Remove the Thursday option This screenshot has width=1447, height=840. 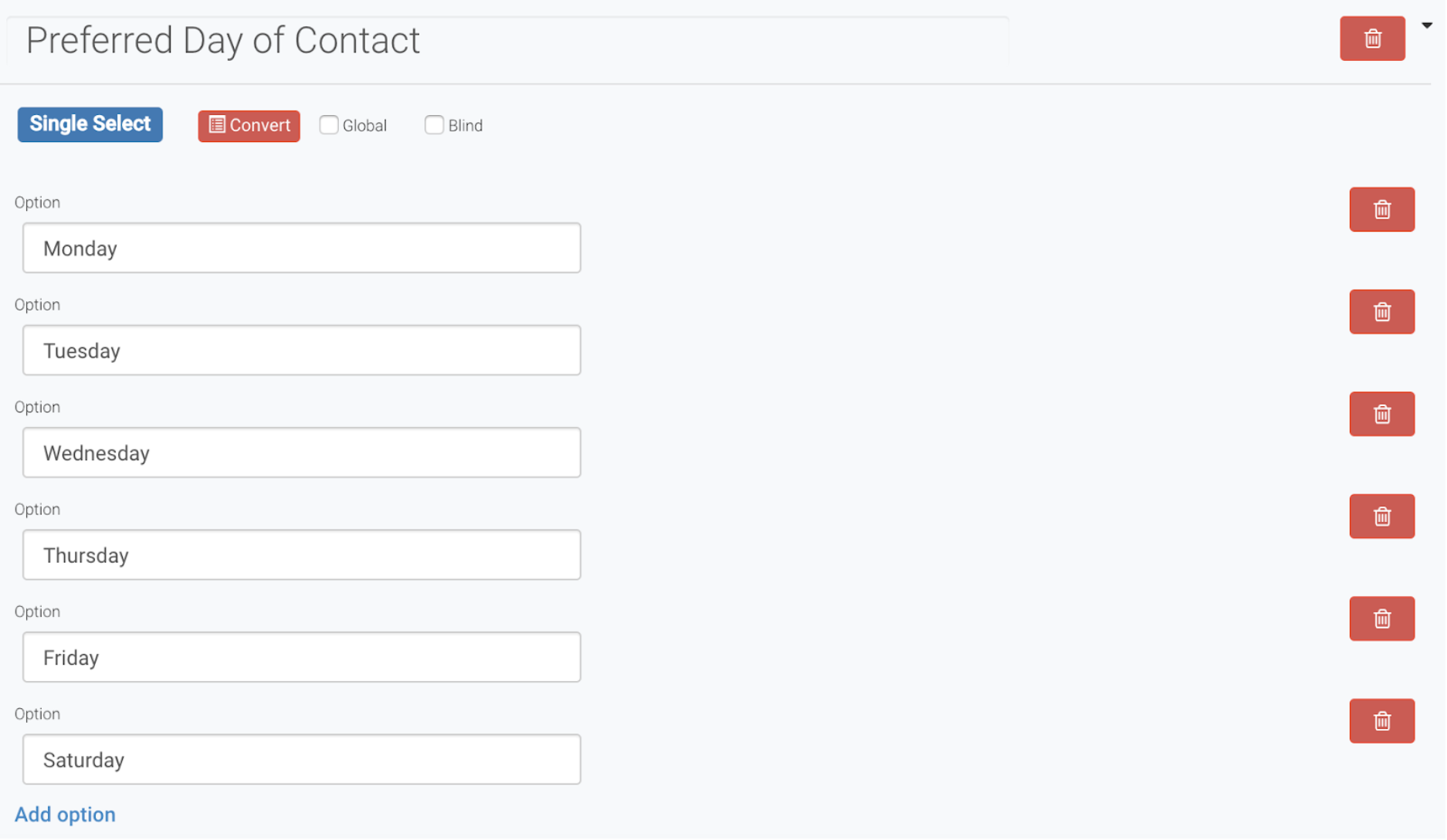[1381, 517]
